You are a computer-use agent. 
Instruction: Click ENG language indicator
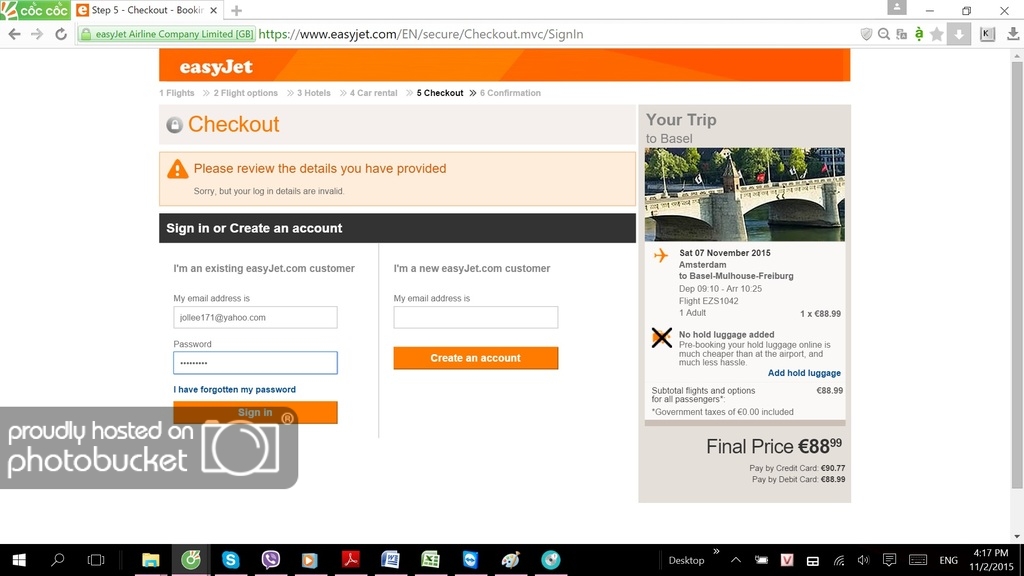coord(948,560)
